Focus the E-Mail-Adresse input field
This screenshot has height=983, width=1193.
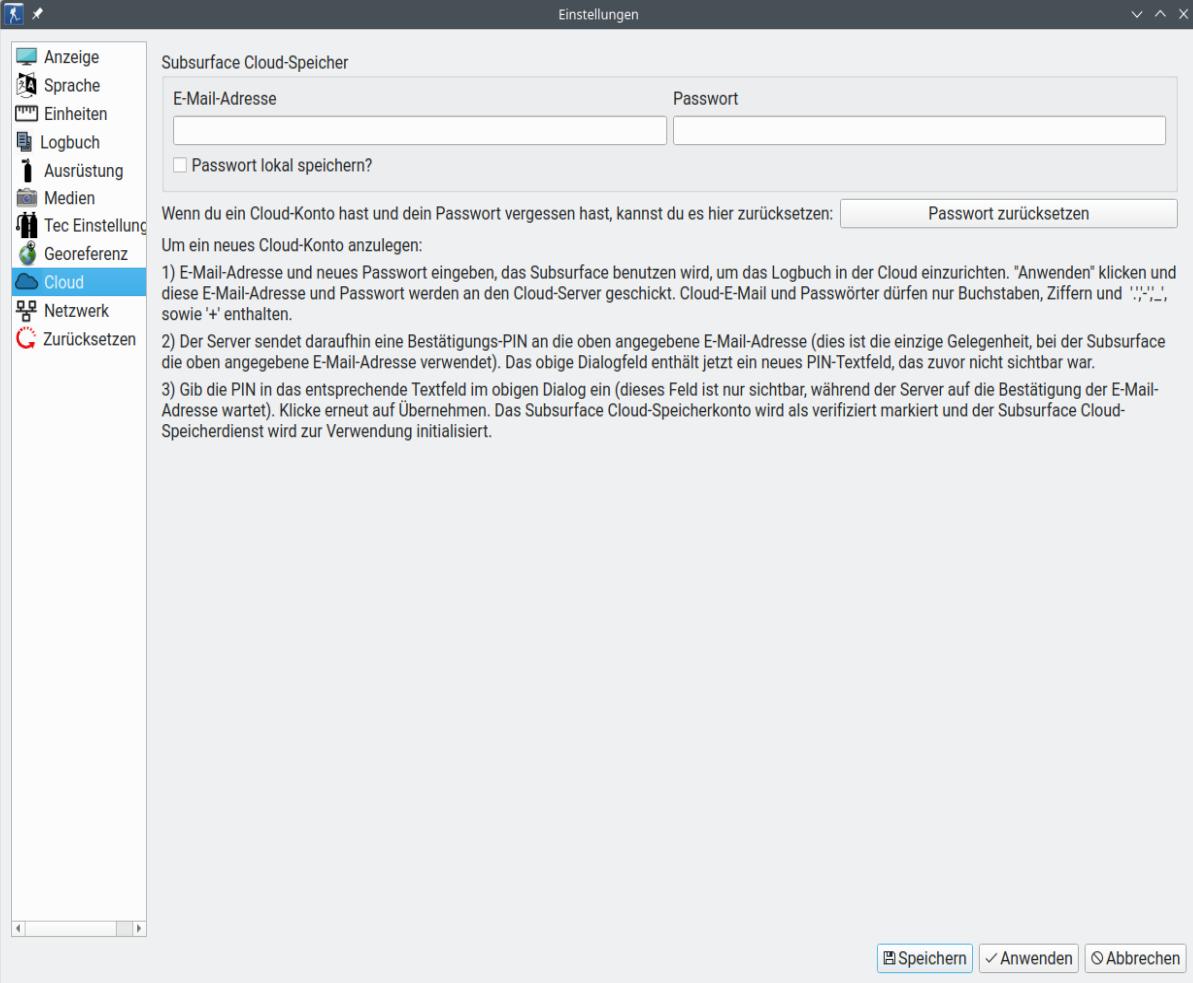pos(419,131)
